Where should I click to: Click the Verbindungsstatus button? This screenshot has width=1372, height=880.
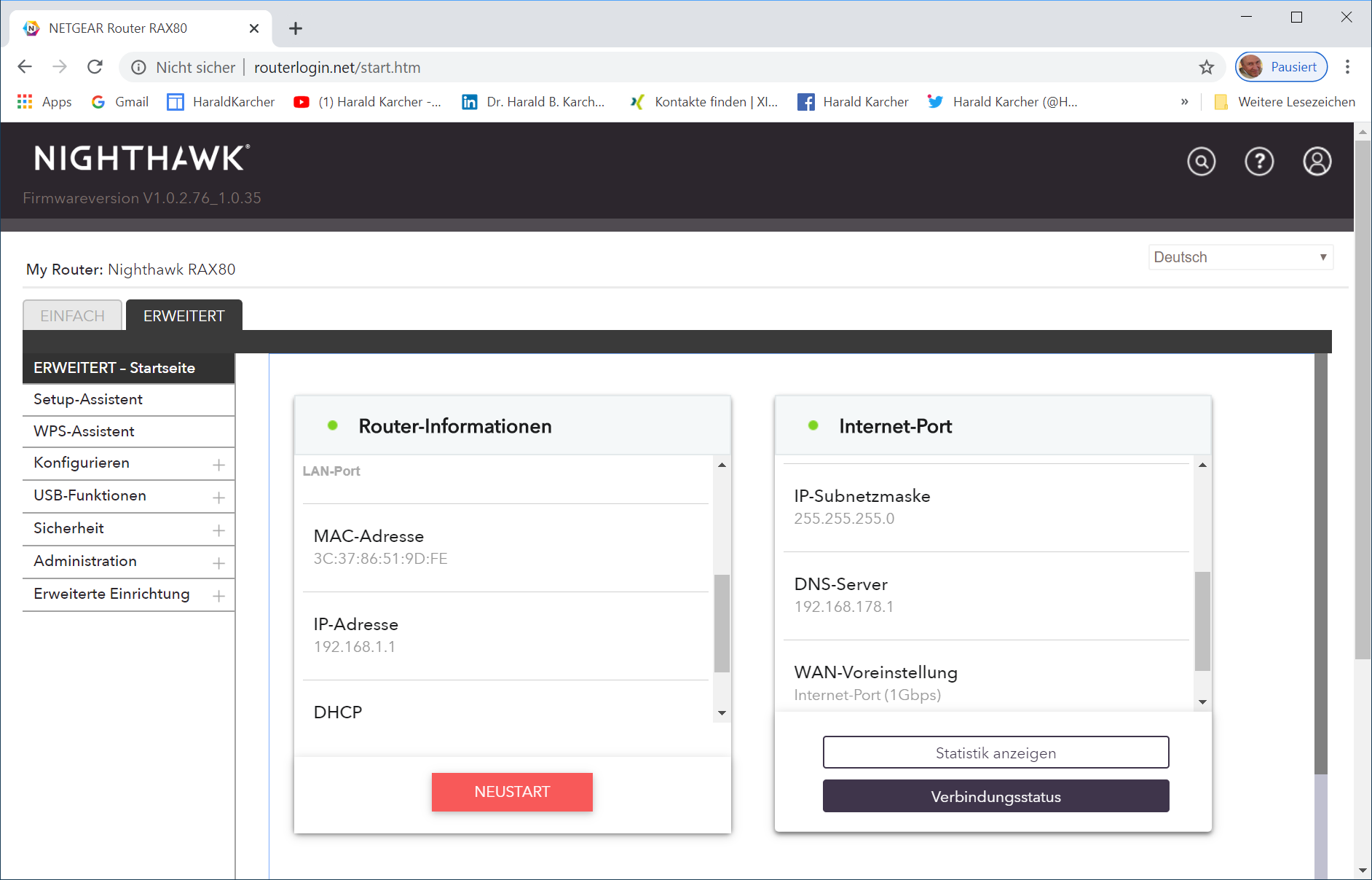[996, 796]
